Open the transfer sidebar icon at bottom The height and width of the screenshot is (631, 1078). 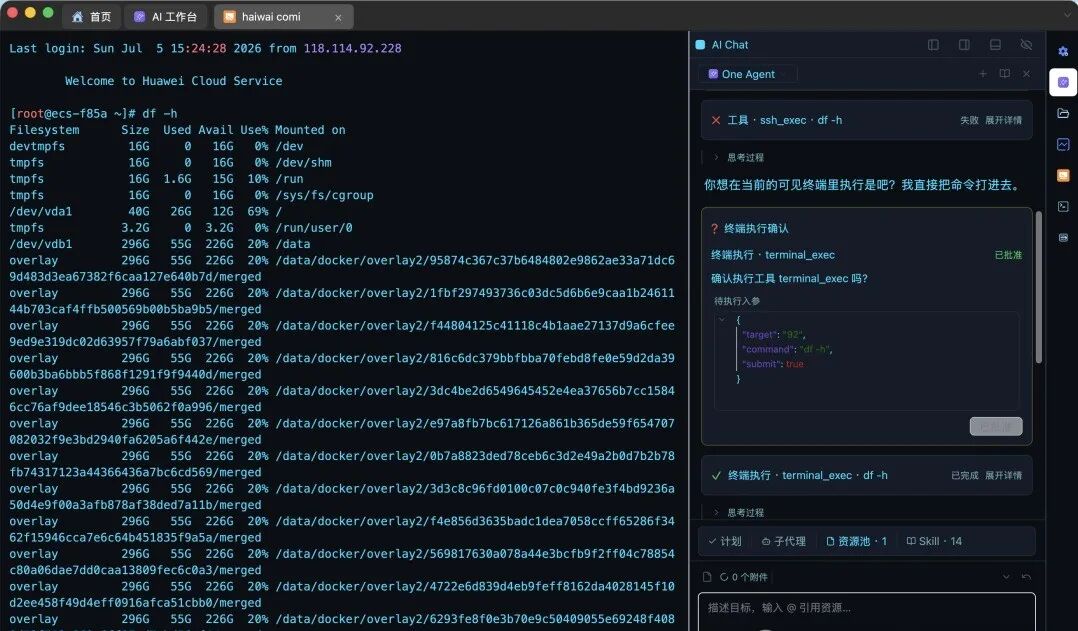(x=1063, y=237)
